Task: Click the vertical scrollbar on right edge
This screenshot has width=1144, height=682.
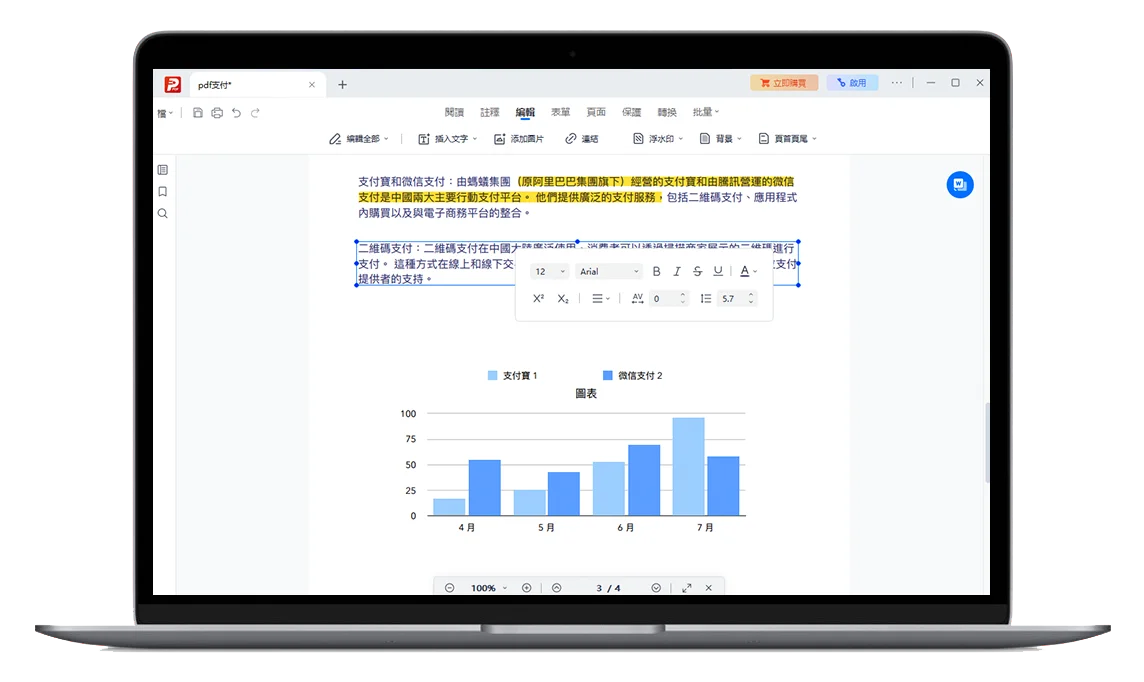Action: pyautogui.click(x=987, y=441)
